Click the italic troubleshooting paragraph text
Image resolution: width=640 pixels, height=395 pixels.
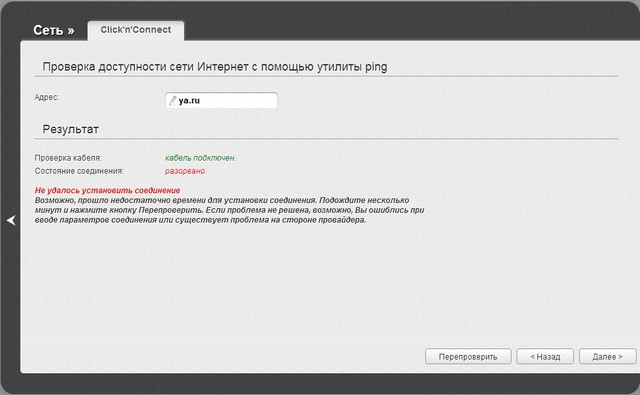pos(229,210)
